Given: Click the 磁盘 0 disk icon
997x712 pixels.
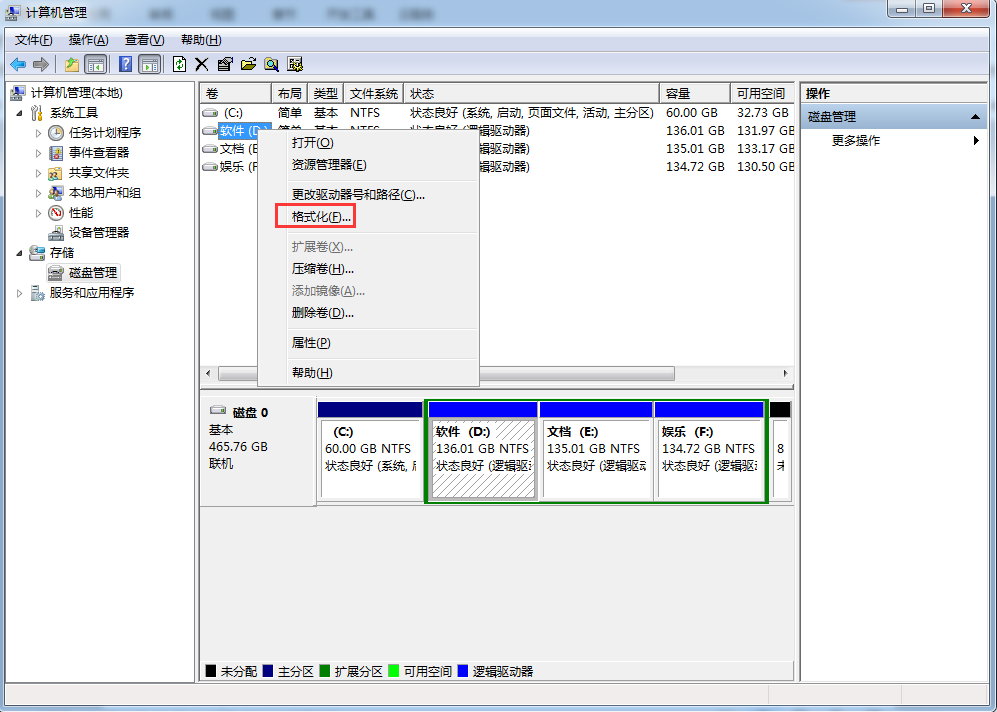Looking at the screenshot, I should (x=218, y=409).
